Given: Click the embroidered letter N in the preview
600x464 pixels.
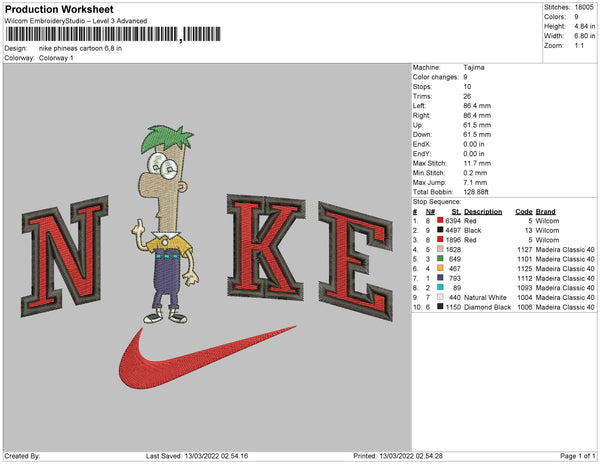Looking at the screenshot, I should (x=64, y=256).
